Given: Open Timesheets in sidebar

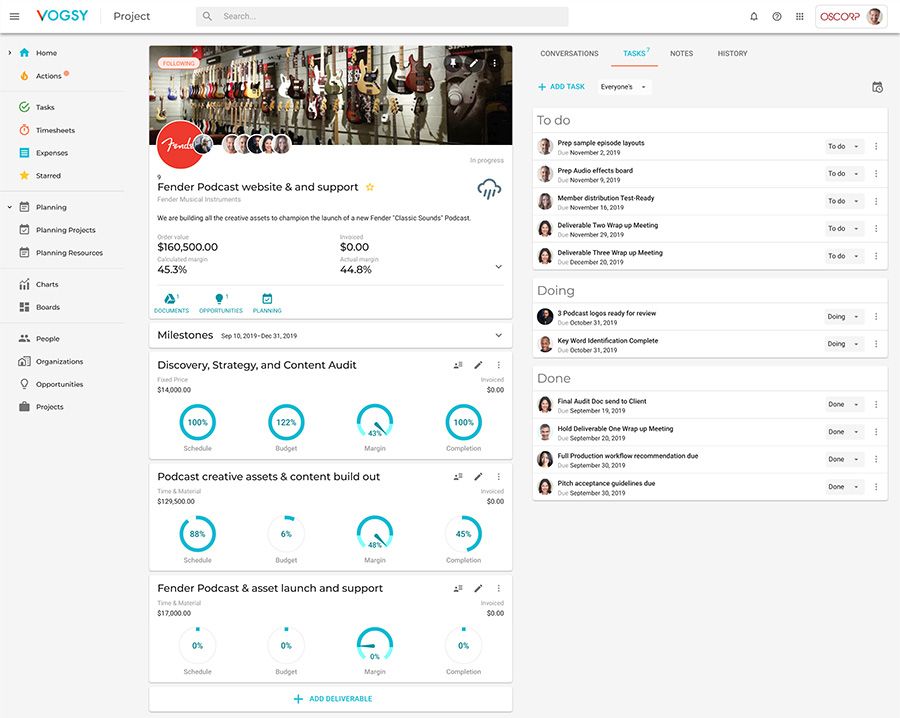Looking at the screenshot, I should (x=55, y=130).
